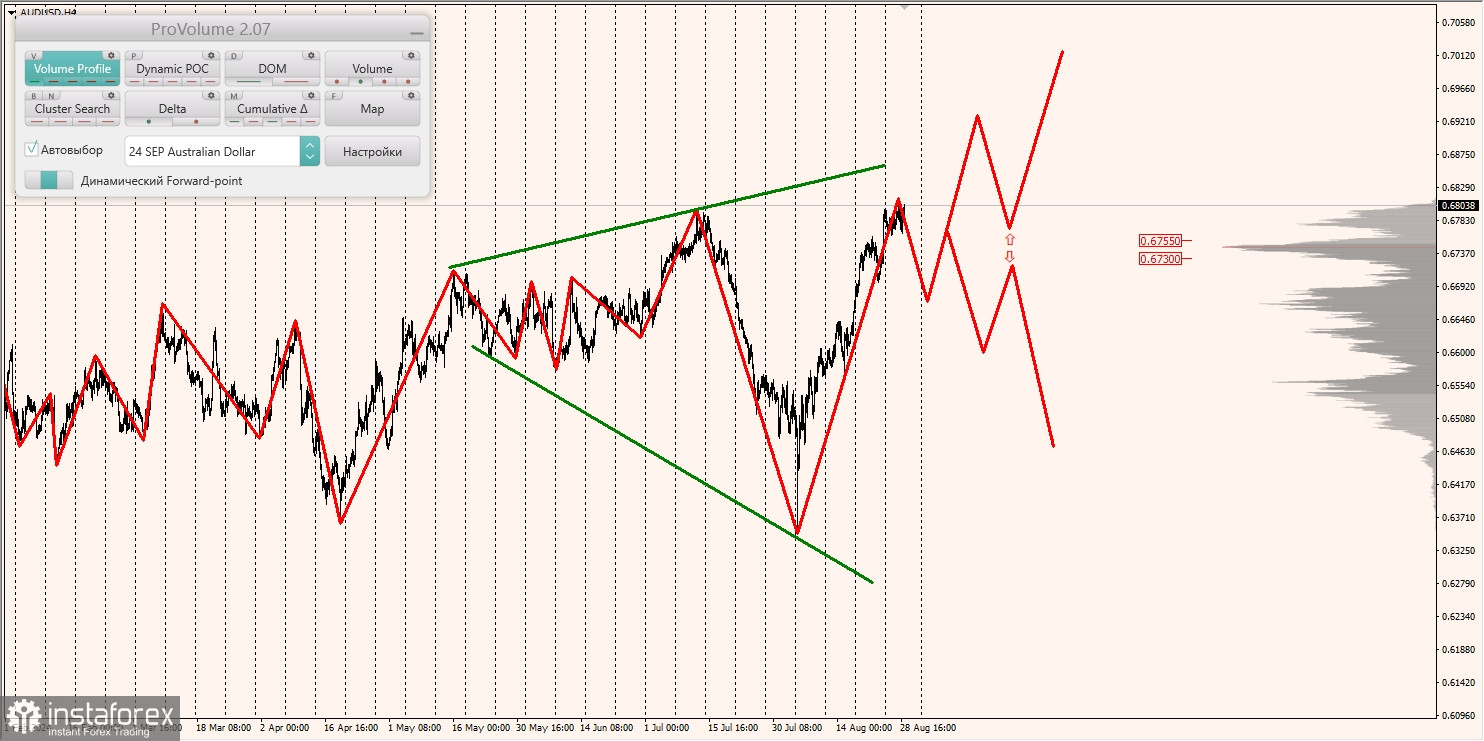Click the 28 Aug 16:00 date label
The height and width of the screenshot is (741, 1484).
click(x=928, y=728)
